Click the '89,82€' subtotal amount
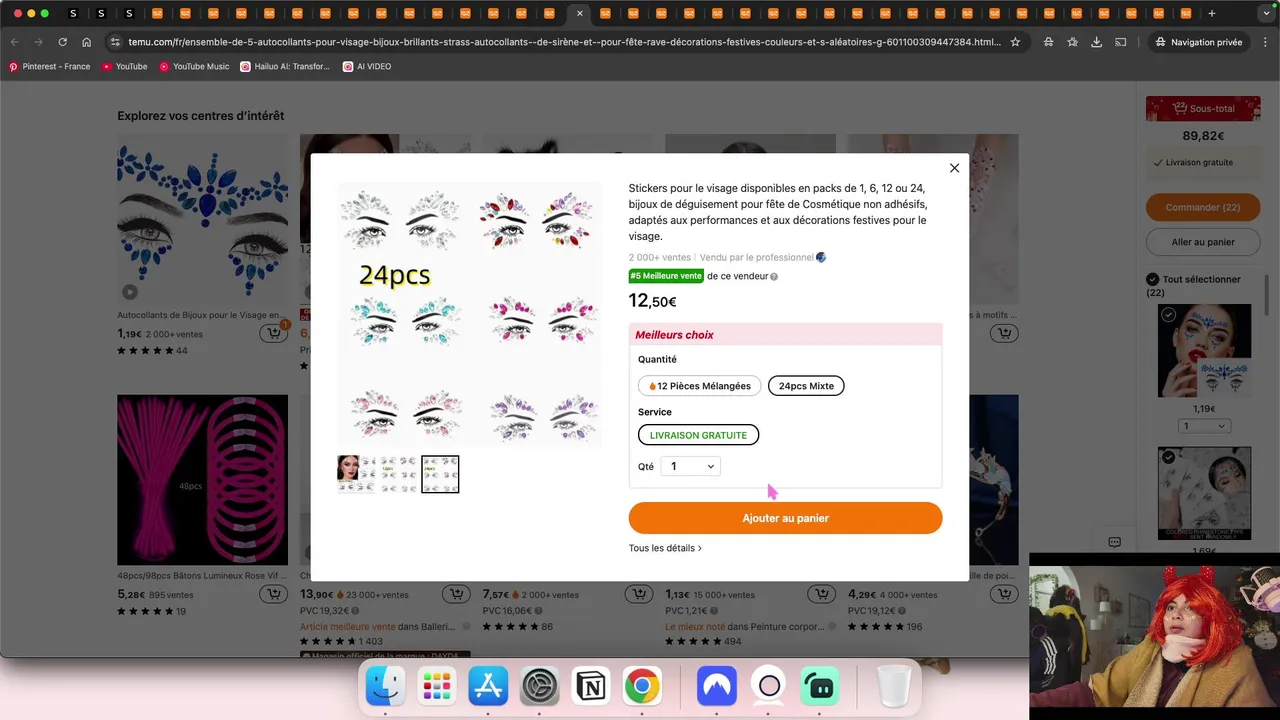Image resolution: width=1280 pixels, height=720 pixels. (1203, 136)
